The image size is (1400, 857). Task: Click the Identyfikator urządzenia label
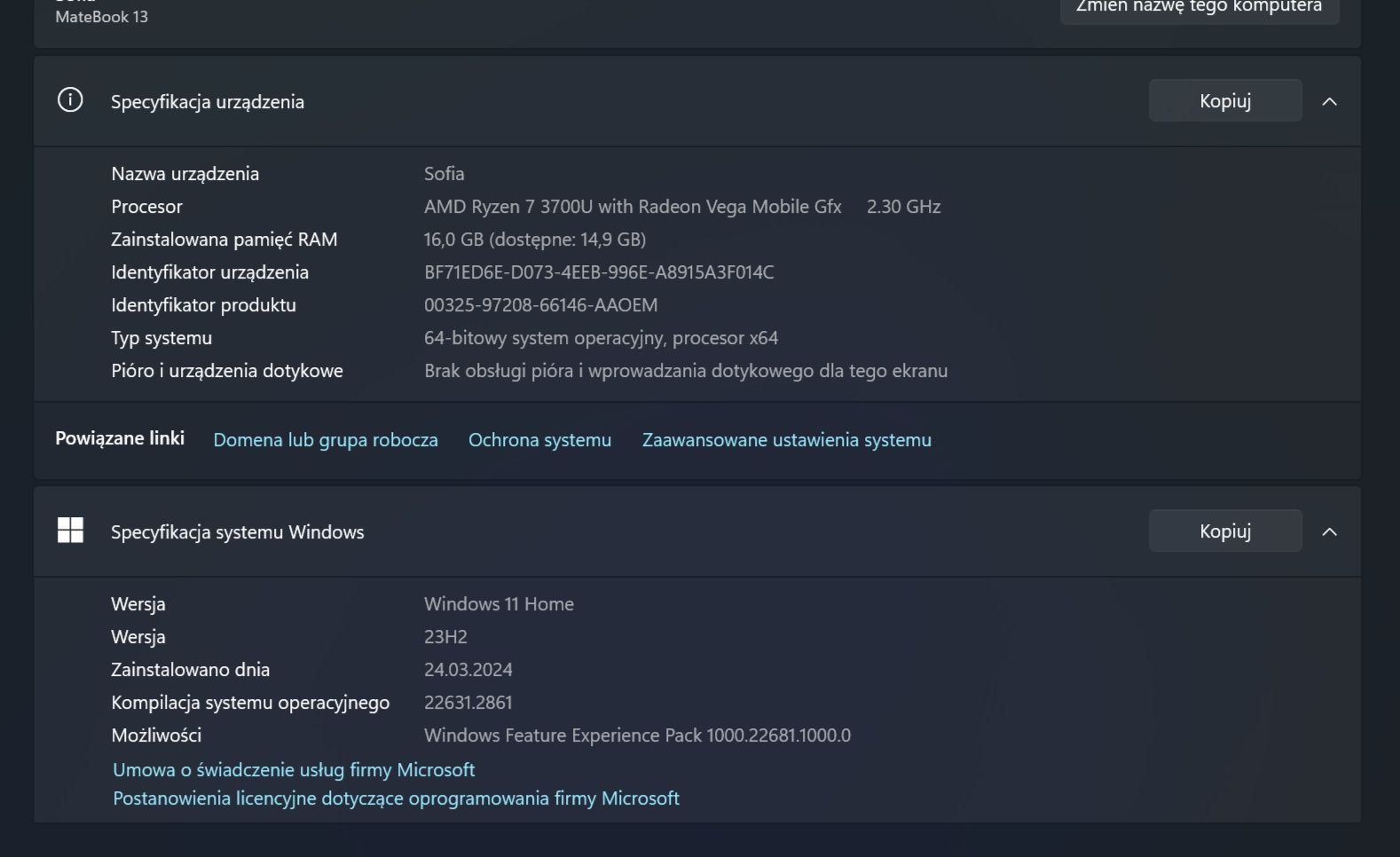pos(209,272)
